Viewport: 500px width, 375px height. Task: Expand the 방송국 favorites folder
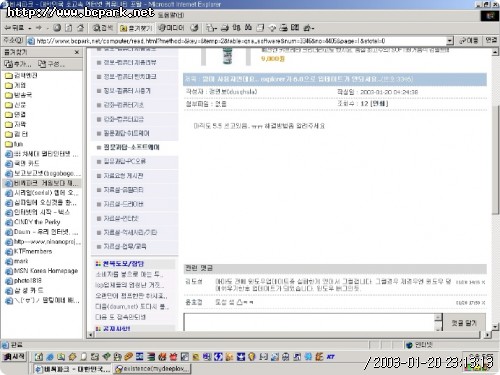coord(19,95)
